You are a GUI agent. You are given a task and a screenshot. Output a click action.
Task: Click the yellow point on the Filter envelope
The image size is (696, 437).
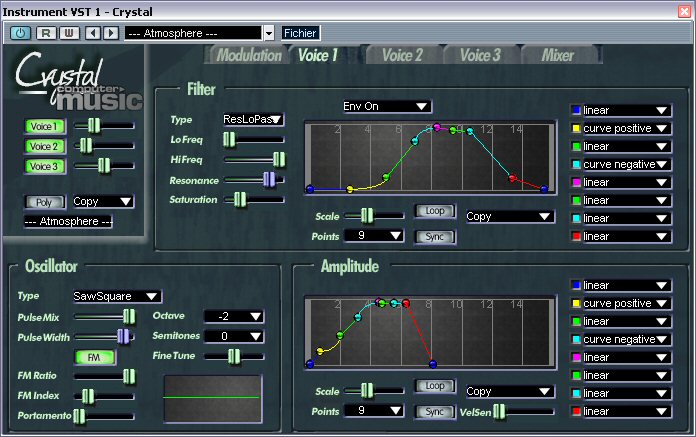pos(350,189)
